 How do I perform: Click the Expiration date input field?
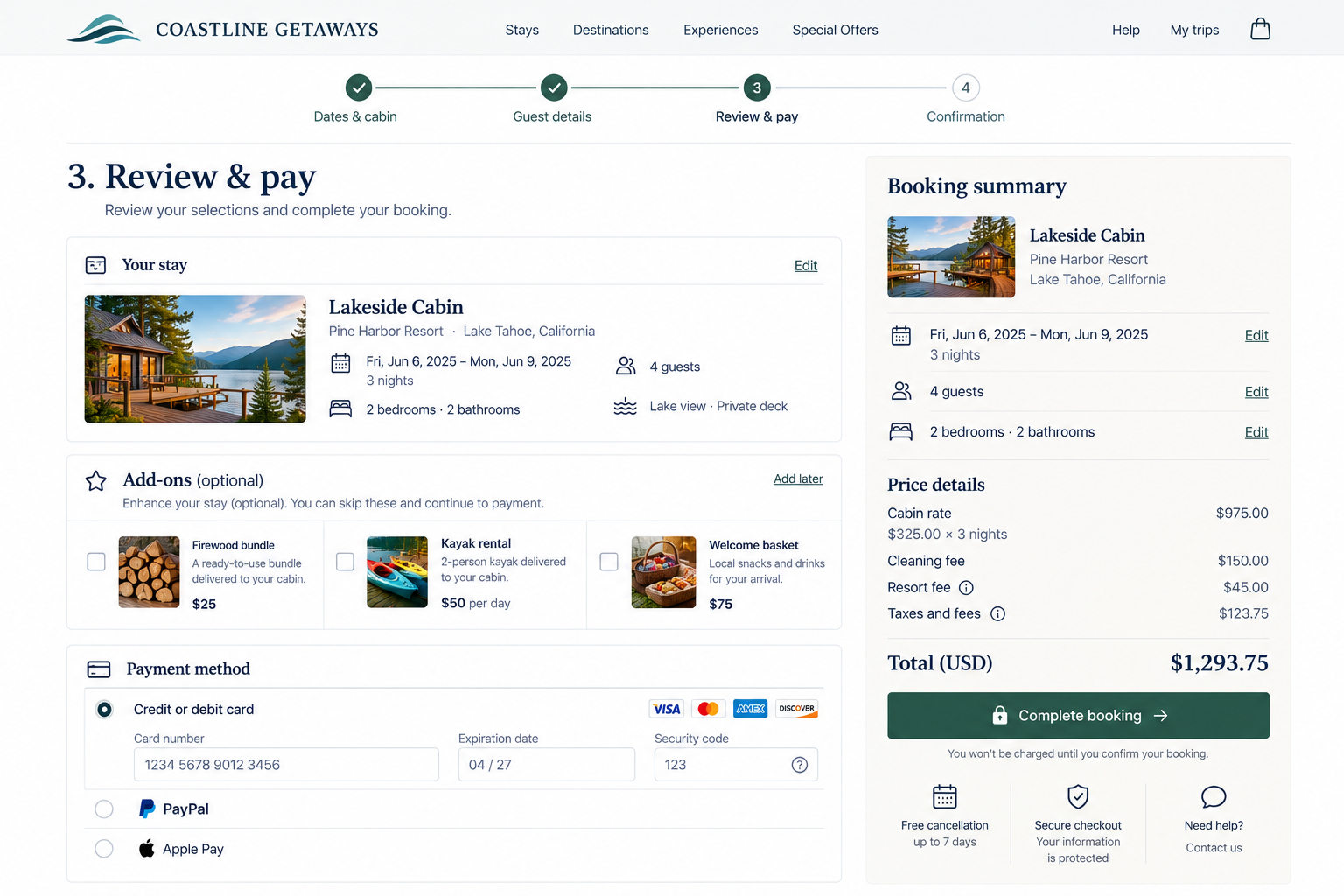tap(547, 765)
